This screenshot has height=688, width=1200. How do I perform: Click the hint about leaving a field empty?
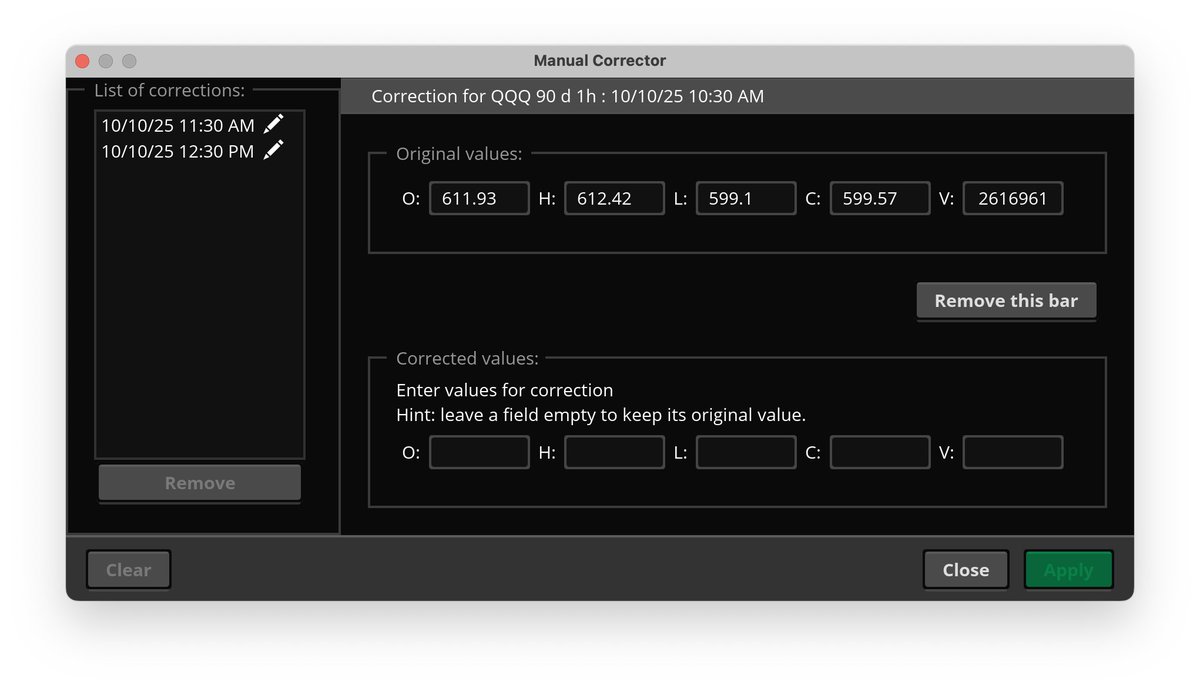click(x=601, y=414)
